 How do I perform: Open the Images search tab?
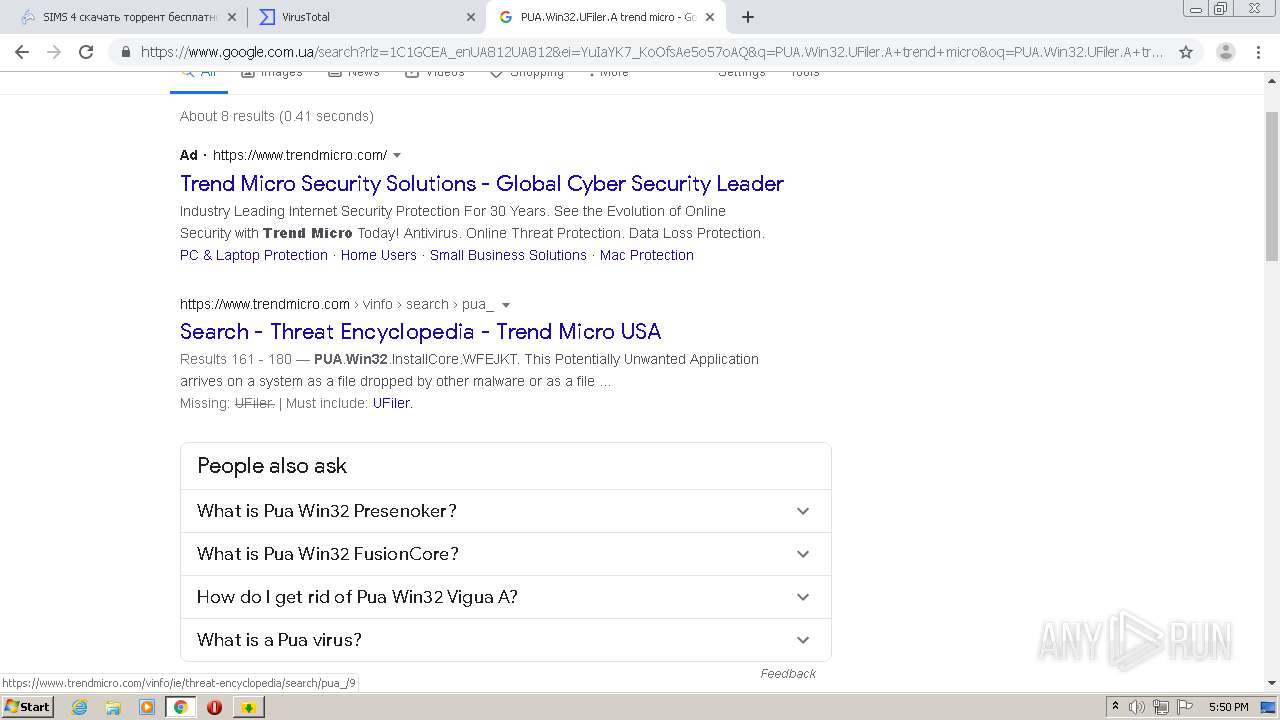coord(271,73)
